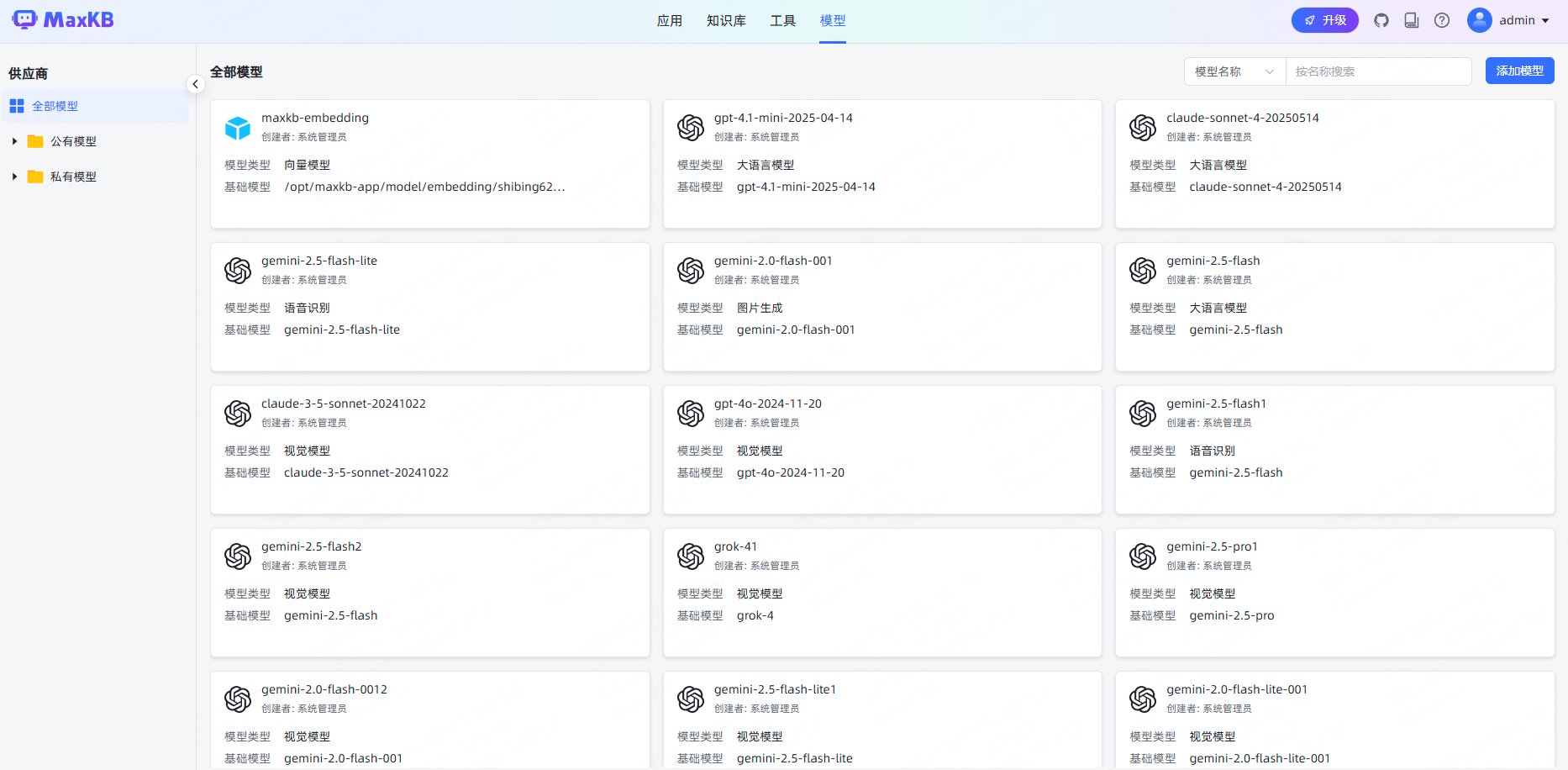Screen dimensions: 1568x770
Task: Switch to the 知识库 tab
Action: pos(726,21)
